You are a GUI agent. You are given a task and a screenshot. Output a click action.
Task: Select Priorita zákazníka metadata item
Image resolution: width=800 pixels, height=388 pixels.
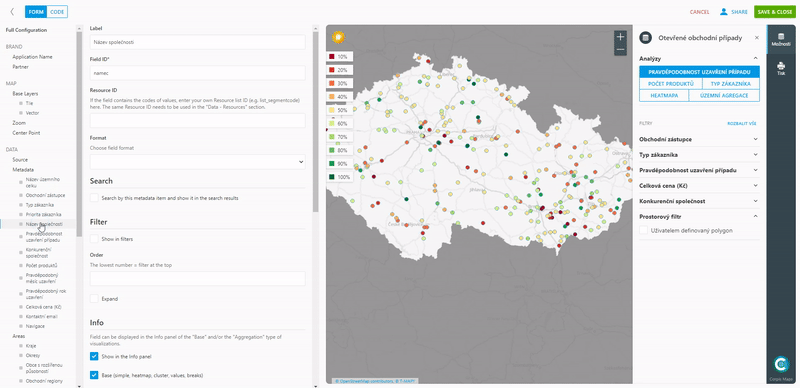(x=43, y=214)
